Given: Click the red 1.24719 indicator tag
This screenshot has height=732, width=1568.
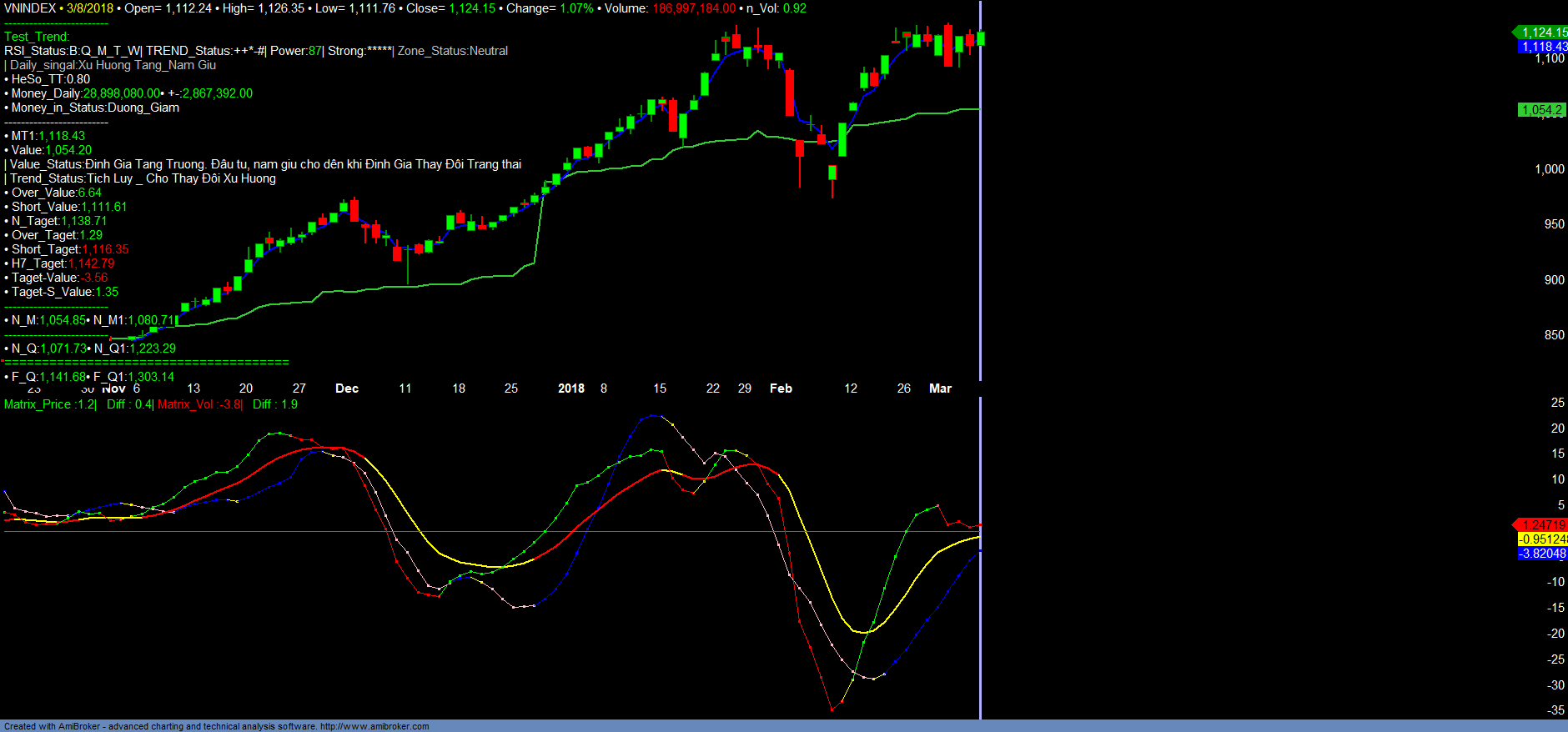Looking at the screenshot, I should pyautogui.click(x=1542, y=524).
